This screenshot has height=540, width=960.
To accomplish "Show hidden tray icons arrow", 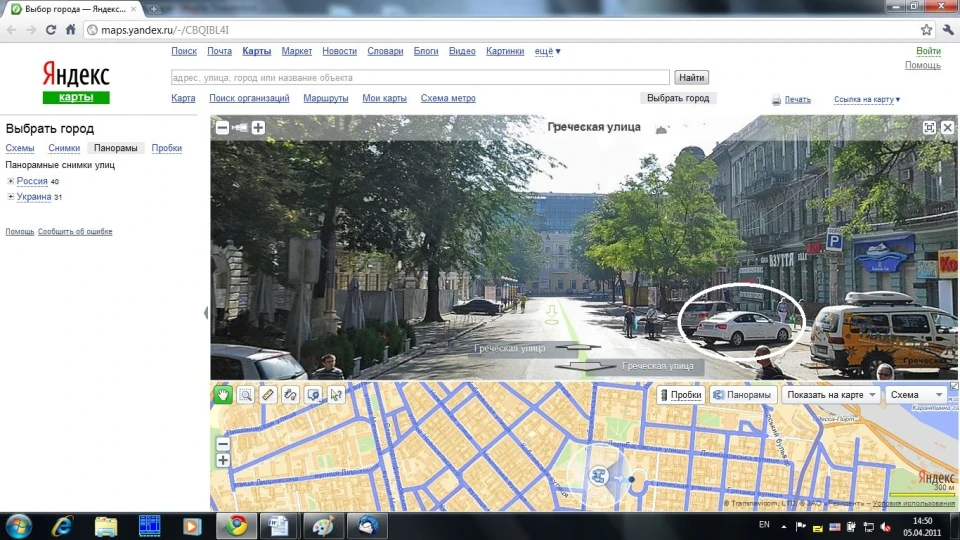I will (x=784, y=526).
